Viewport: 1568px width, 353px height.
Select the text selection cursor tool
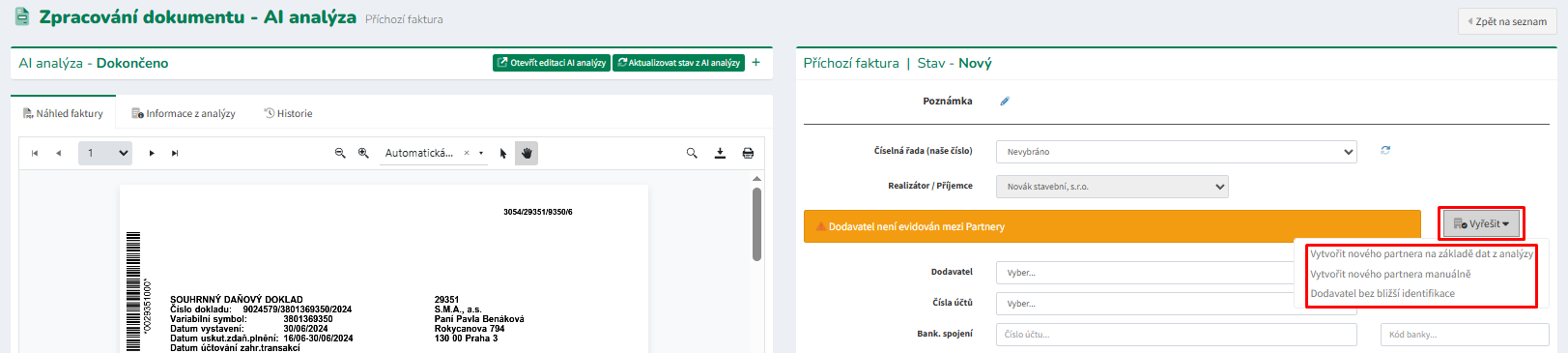(x=503, y=153)
